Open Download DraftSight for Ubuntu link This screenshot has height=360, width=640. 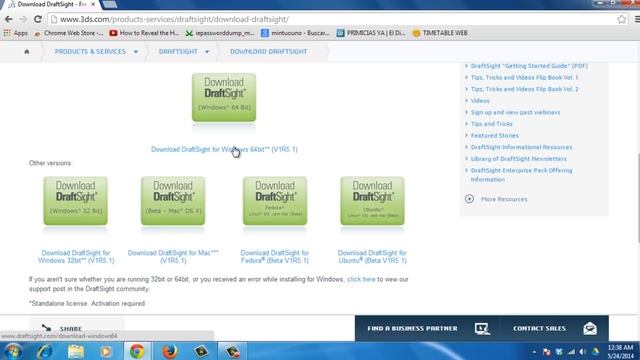(x=372, y=257)
